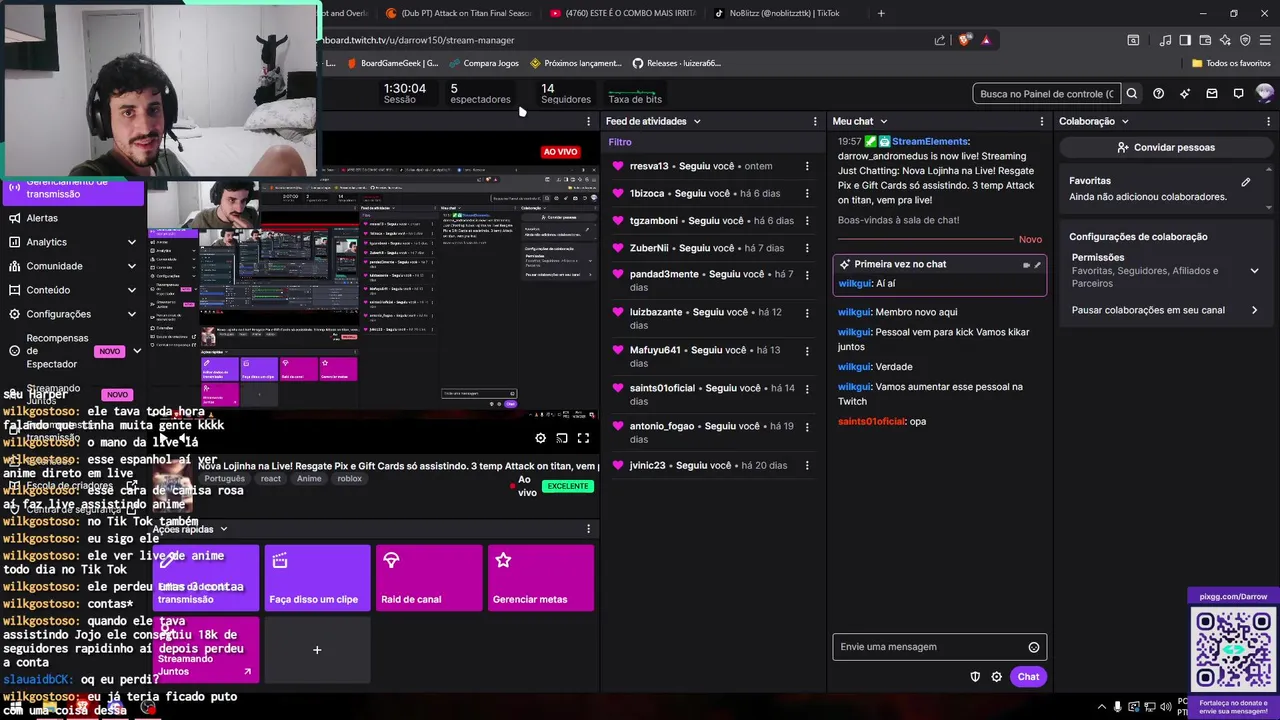Screen dimensions: 1280x720
Task: Open Meu chat panel options menu
Action: 1042,121
